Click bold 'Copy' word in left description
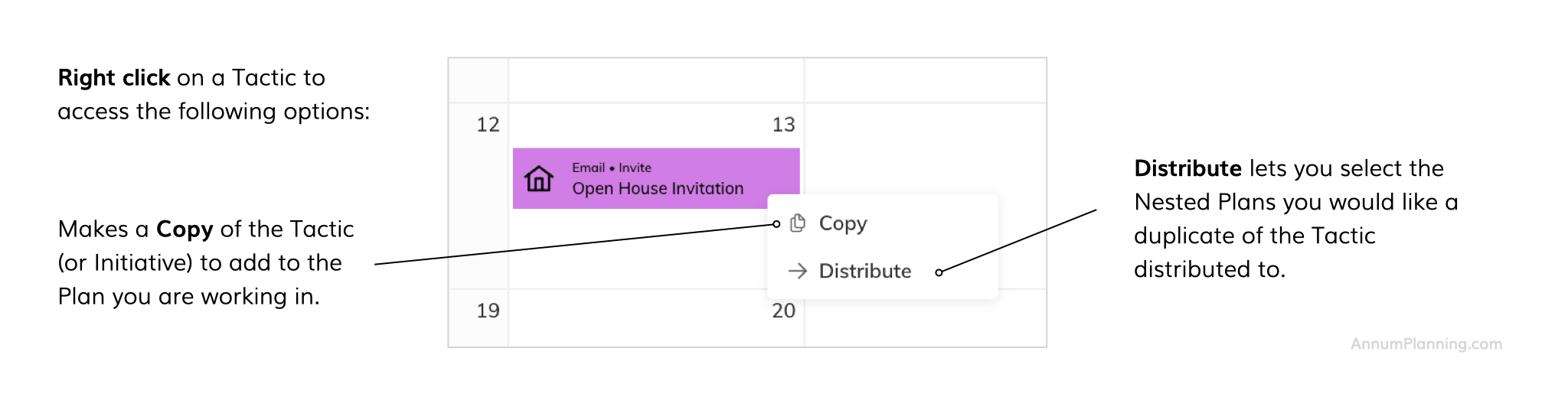 (x=185, y=229)
